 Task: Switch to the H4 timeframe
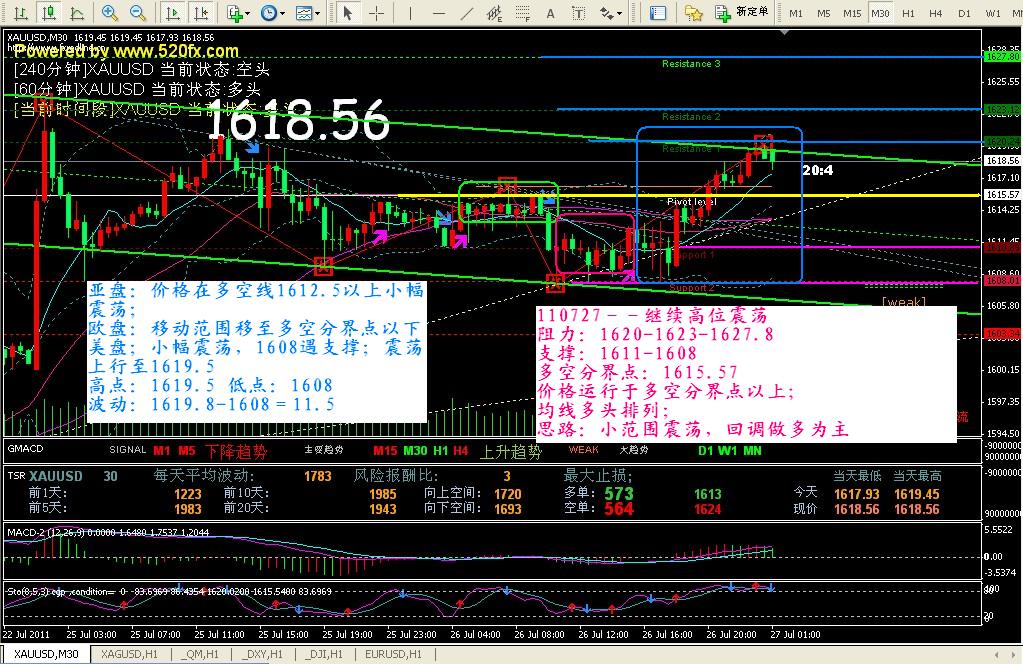click(x=936, y=13)
